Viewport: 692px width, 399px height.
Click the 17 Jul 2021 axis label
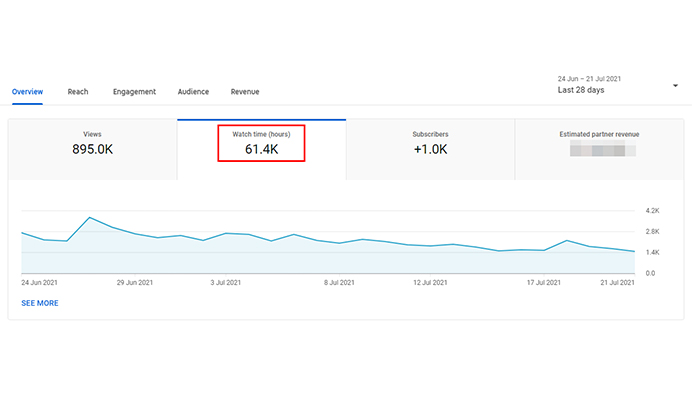point(544,282)
